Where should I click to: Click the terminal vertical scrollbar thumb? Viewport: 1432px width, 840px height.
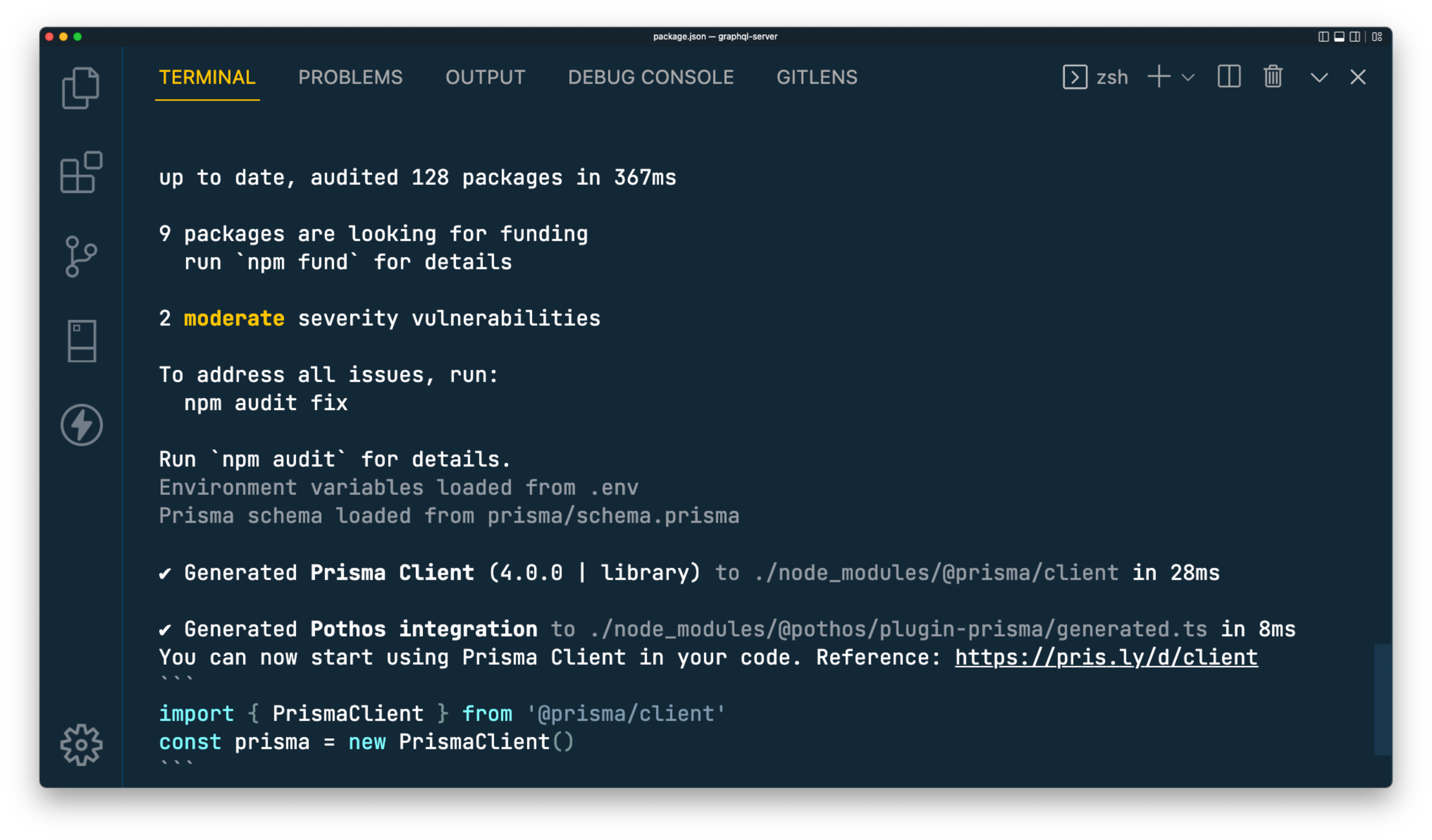pos(1383,699)
